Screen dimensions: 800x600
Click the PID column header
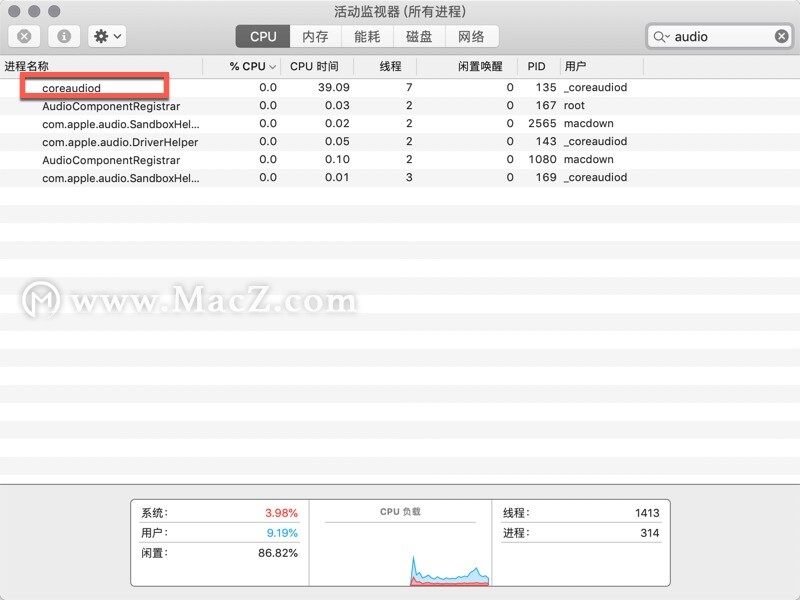(x=537, y=66)
